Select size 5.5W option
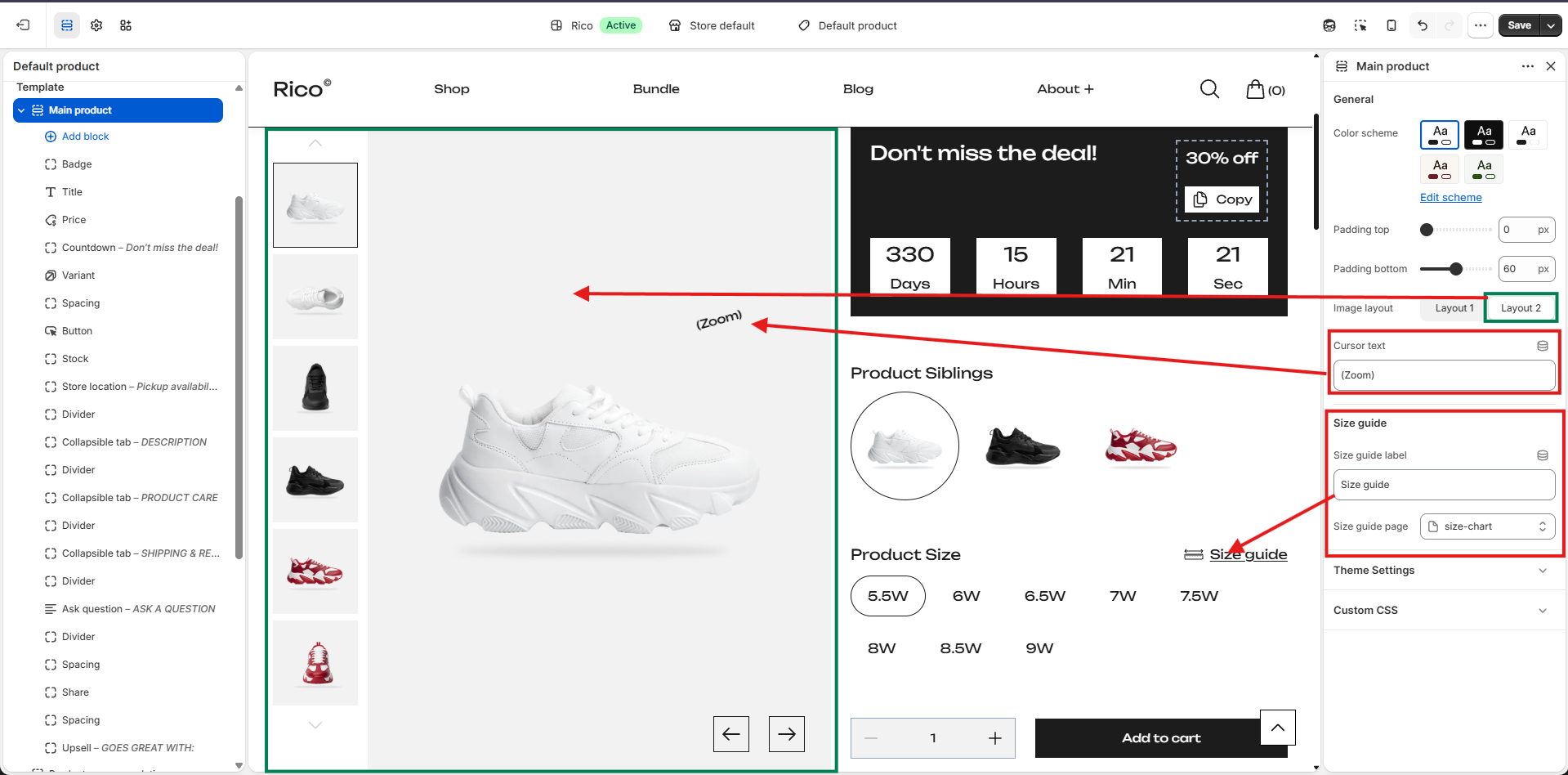1568x775 pixels. 888,596
